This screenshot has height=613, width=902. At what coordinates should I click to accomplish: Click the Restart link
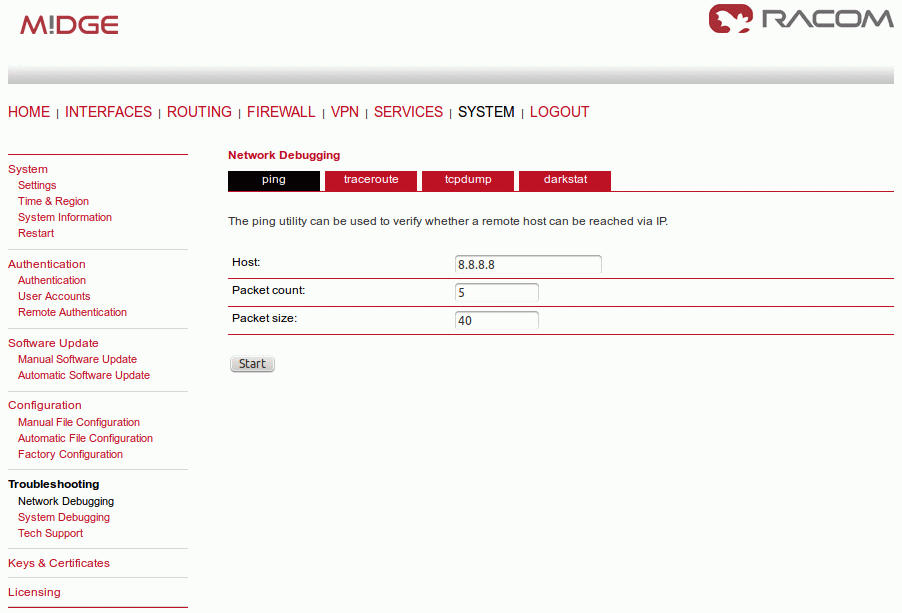click(36, 233)
